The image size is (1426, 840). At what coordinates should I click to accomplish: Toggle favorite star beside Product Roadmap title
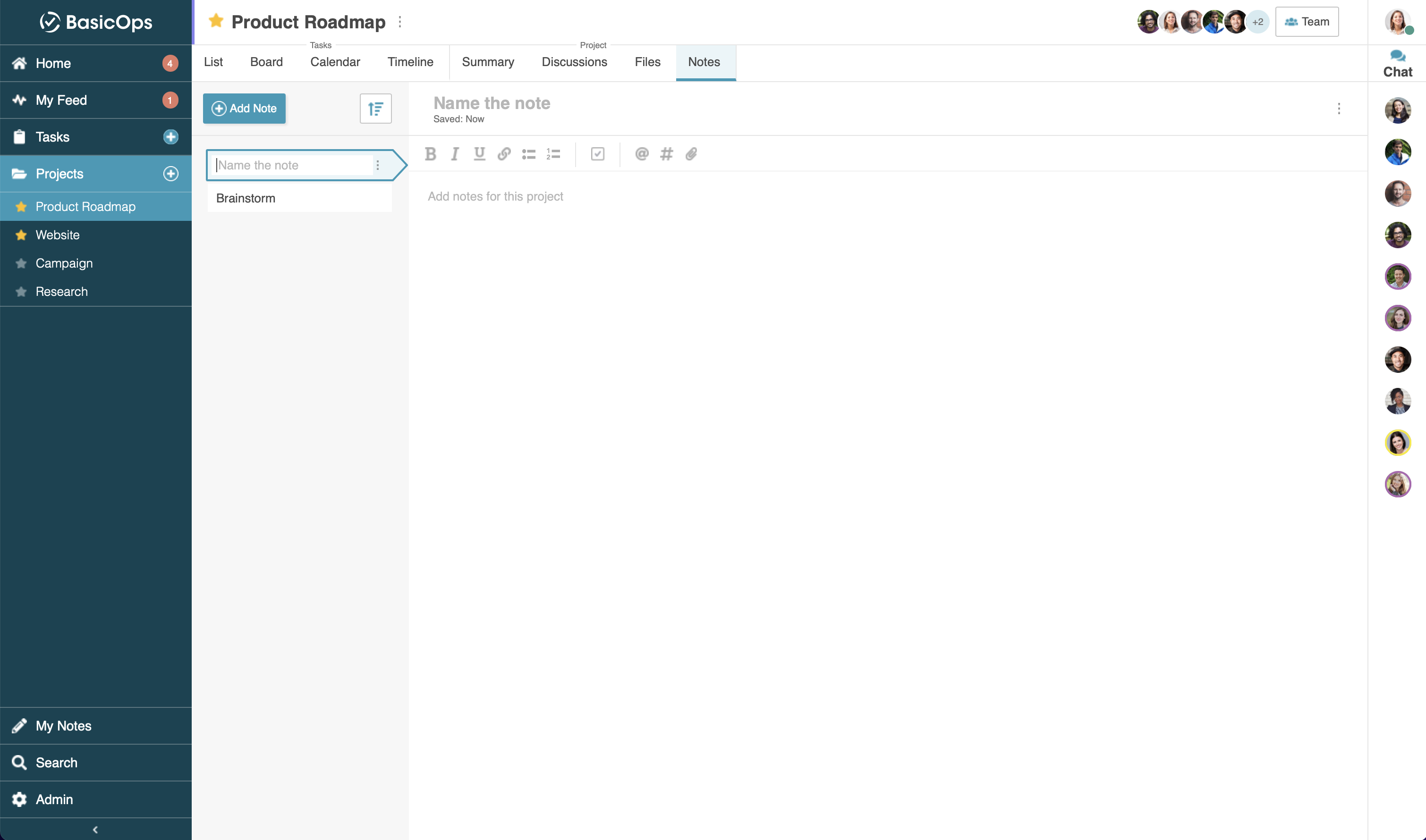pos(216,21)
